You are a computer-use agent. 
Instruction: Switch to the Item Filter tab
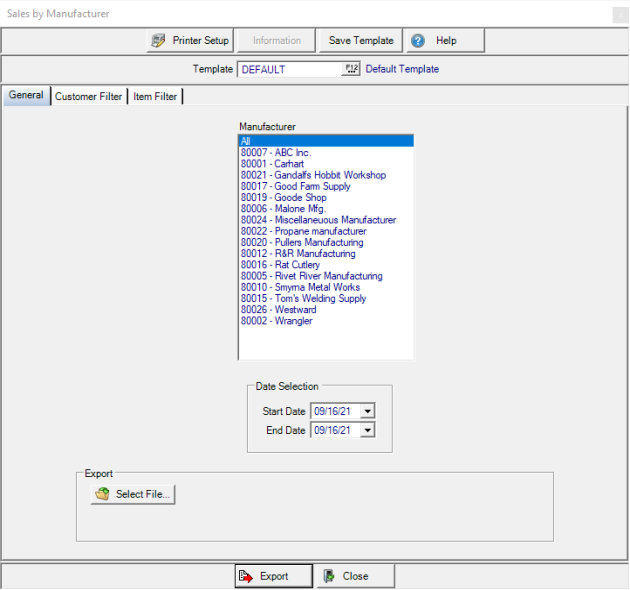[156, 97]
